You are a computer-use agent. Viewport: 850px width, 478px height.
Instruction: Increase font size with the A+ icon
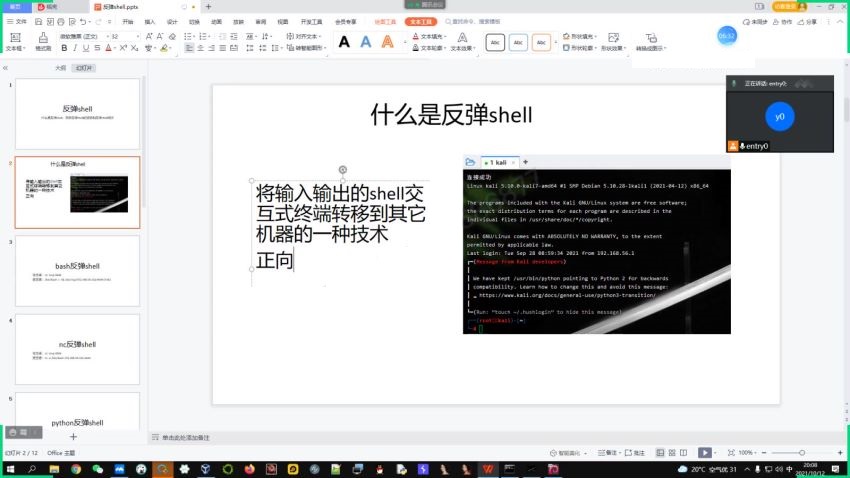pos(149,36)
